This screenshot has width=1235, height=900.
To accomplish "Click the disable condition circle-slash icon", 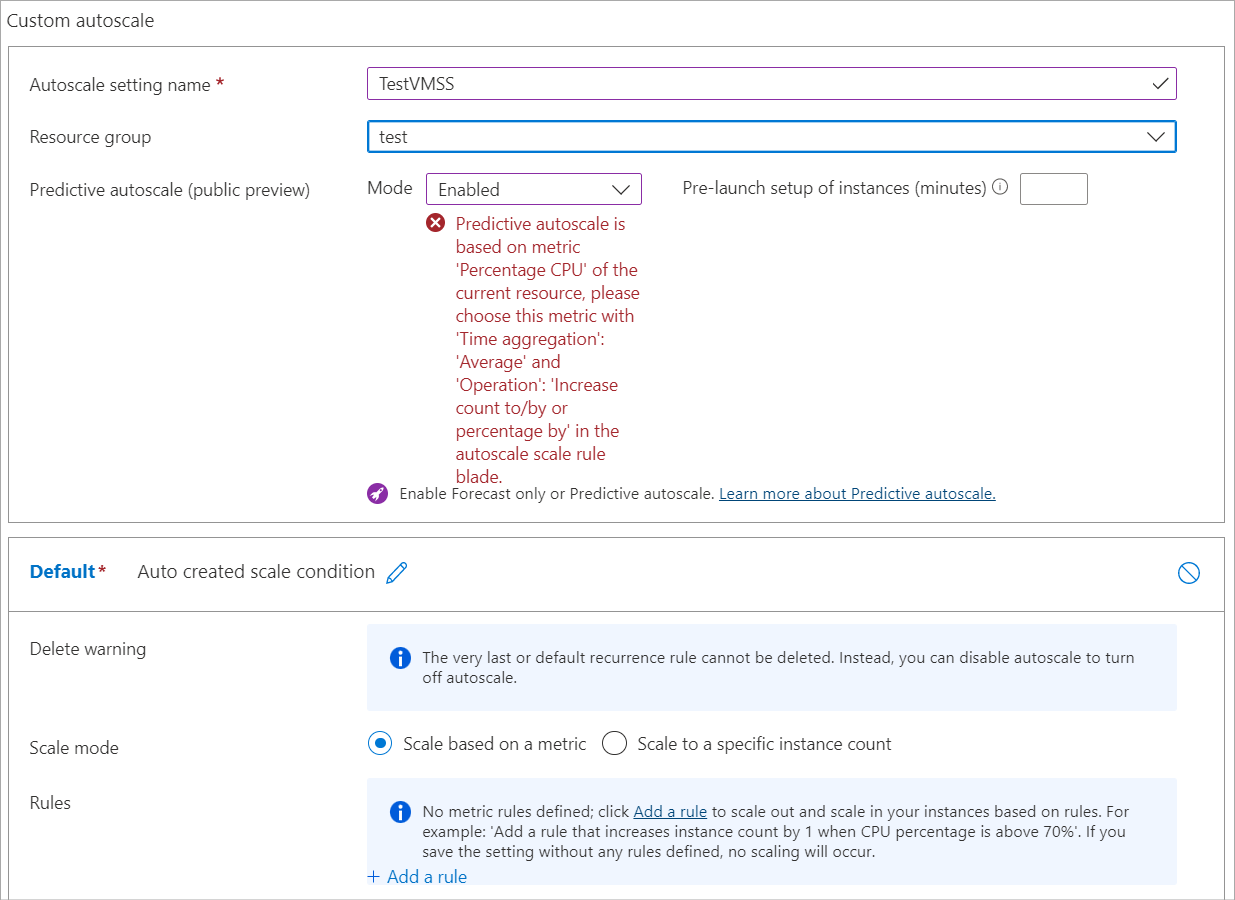I will [1188, 573].
